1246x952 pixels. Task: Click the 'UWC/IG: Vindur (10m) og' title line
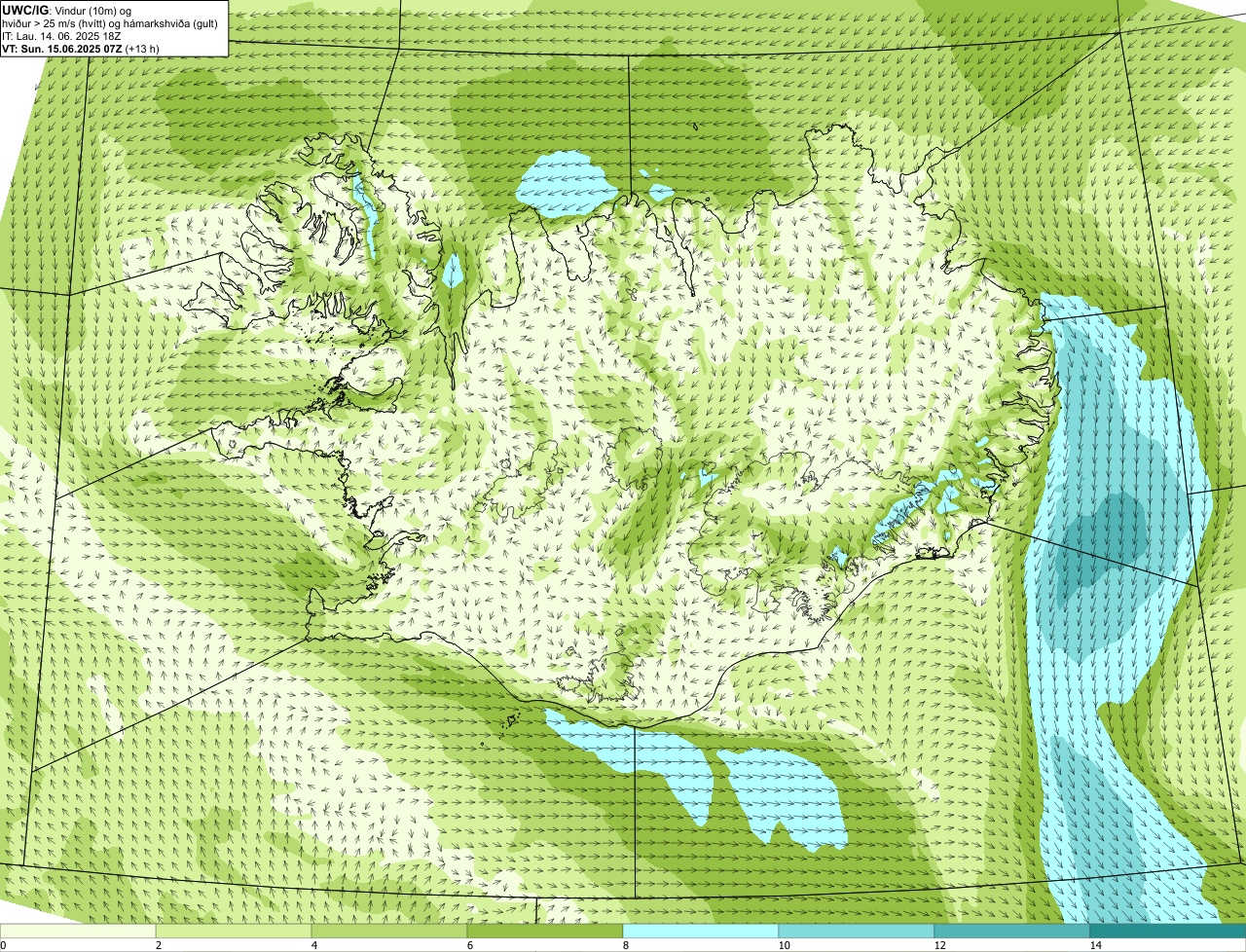click(67, 11)
